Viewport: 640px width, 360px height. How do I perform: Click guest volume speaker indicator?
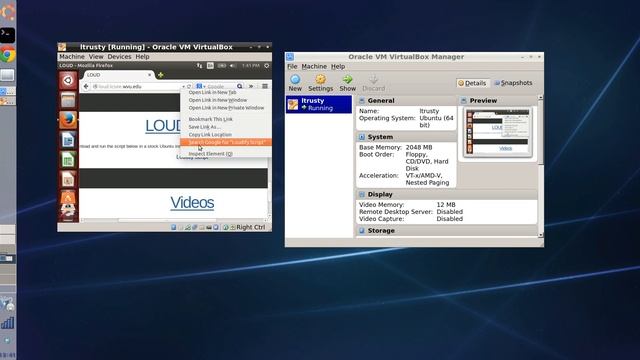[x=233, y=66]
